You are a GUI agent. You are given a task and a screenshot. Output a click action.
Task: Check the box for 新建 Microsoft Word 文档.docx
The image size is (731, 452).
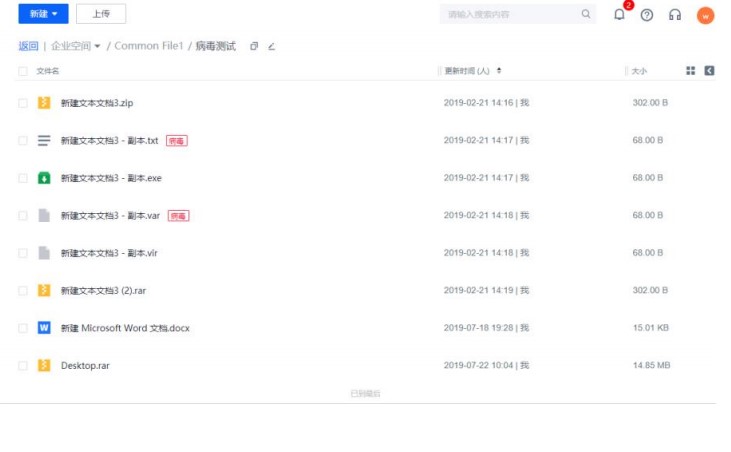point(23,328)
